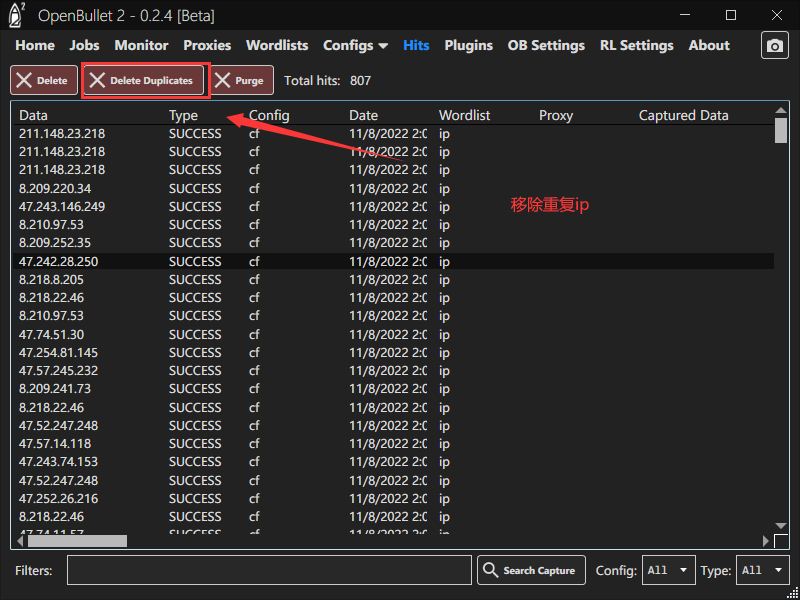The width and height of the screenshot is (800, 600).
Task: Click the Captured Data column header
Action: tap(683, 115)
